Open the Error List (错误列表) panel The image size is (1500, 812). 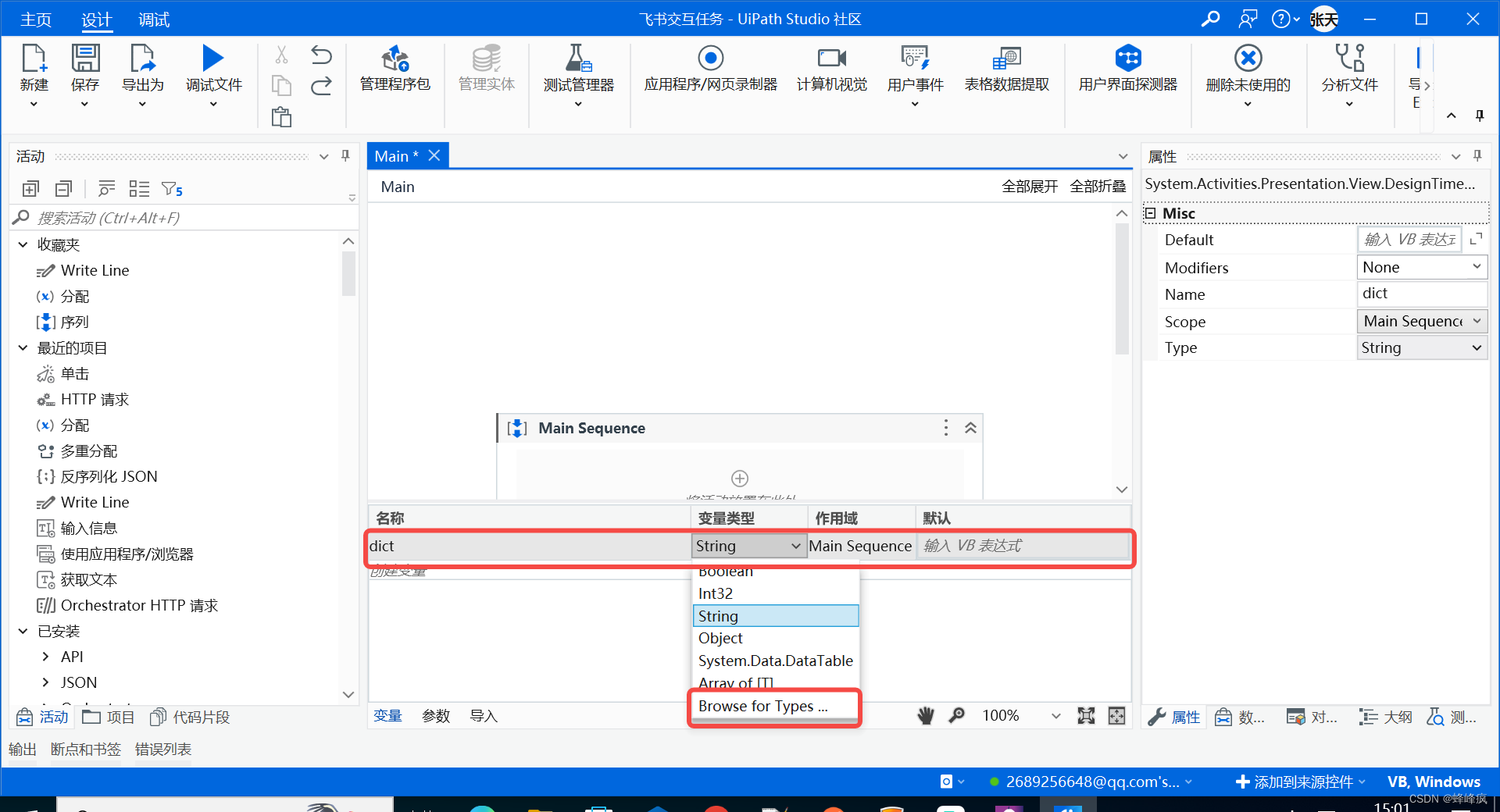(163, 749)
